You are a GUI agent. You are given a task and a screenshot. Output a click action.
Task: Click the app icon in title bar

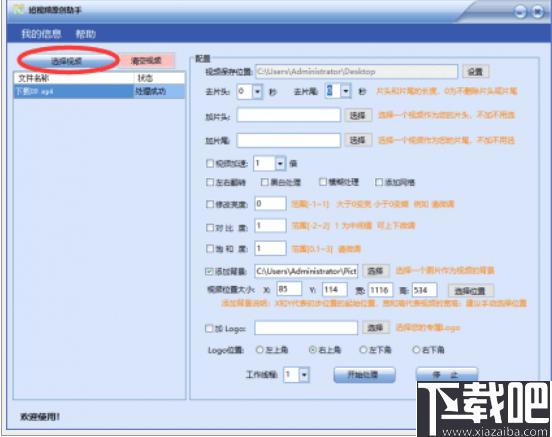point(18,10)
